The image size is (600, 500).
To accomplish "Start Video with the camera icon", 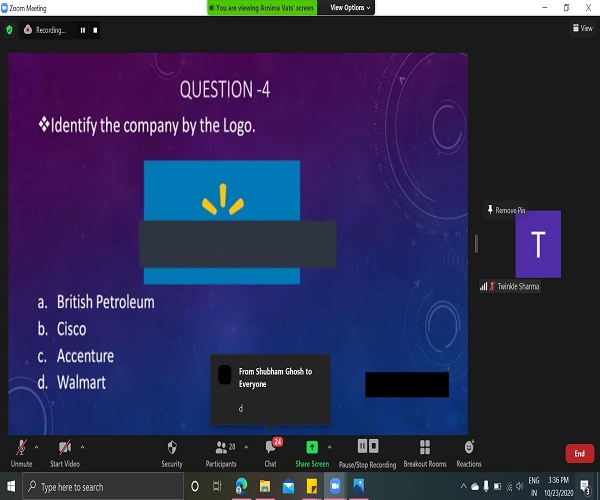I will pos(65,453).
